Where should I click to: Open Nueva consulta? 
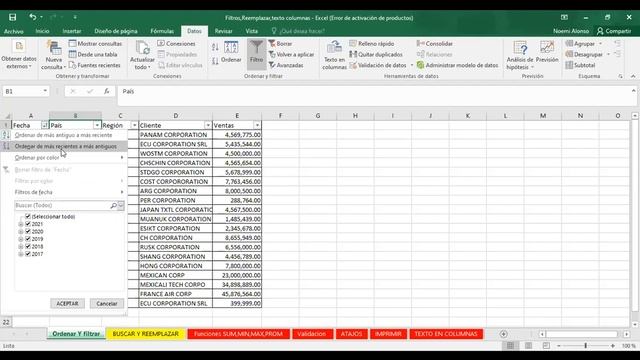(x=53, y=55)
